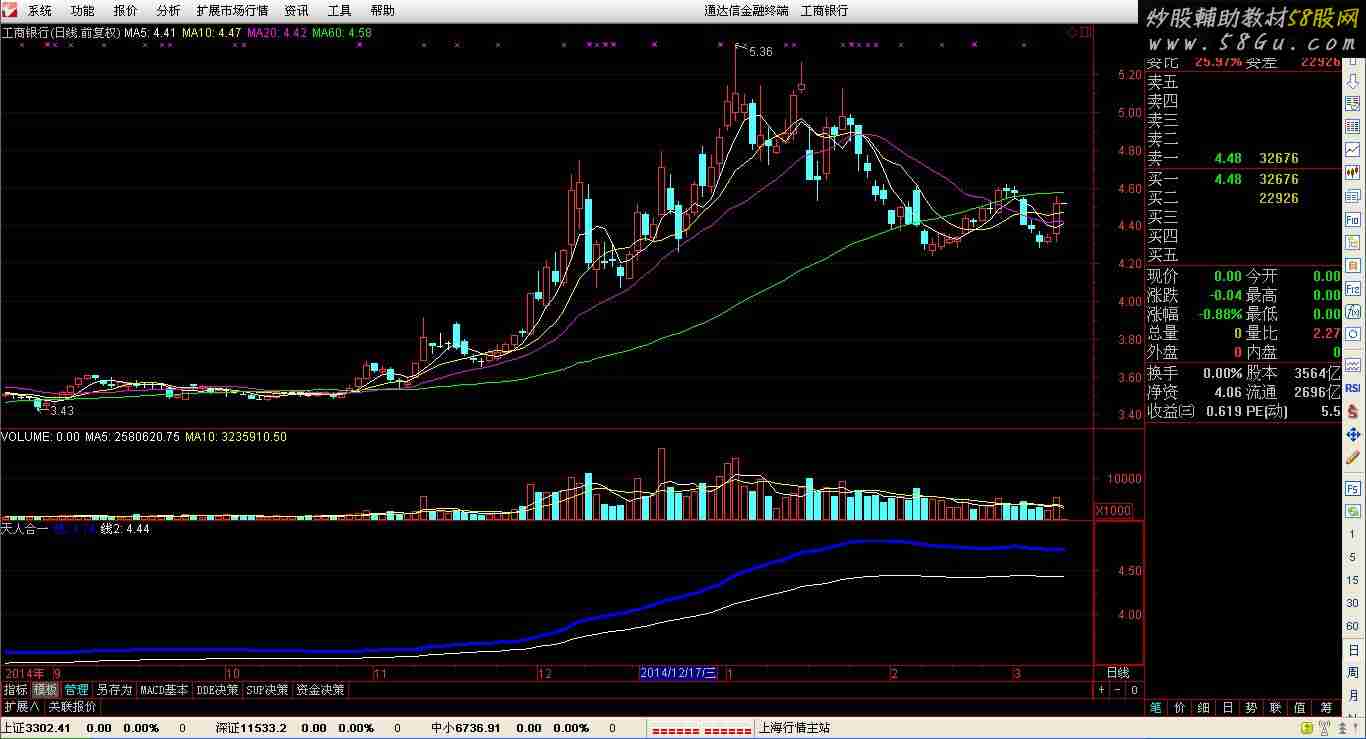Click 上海行情主站 server label
This screenshot has width=1366, height=739.
(x=794, y=728)
